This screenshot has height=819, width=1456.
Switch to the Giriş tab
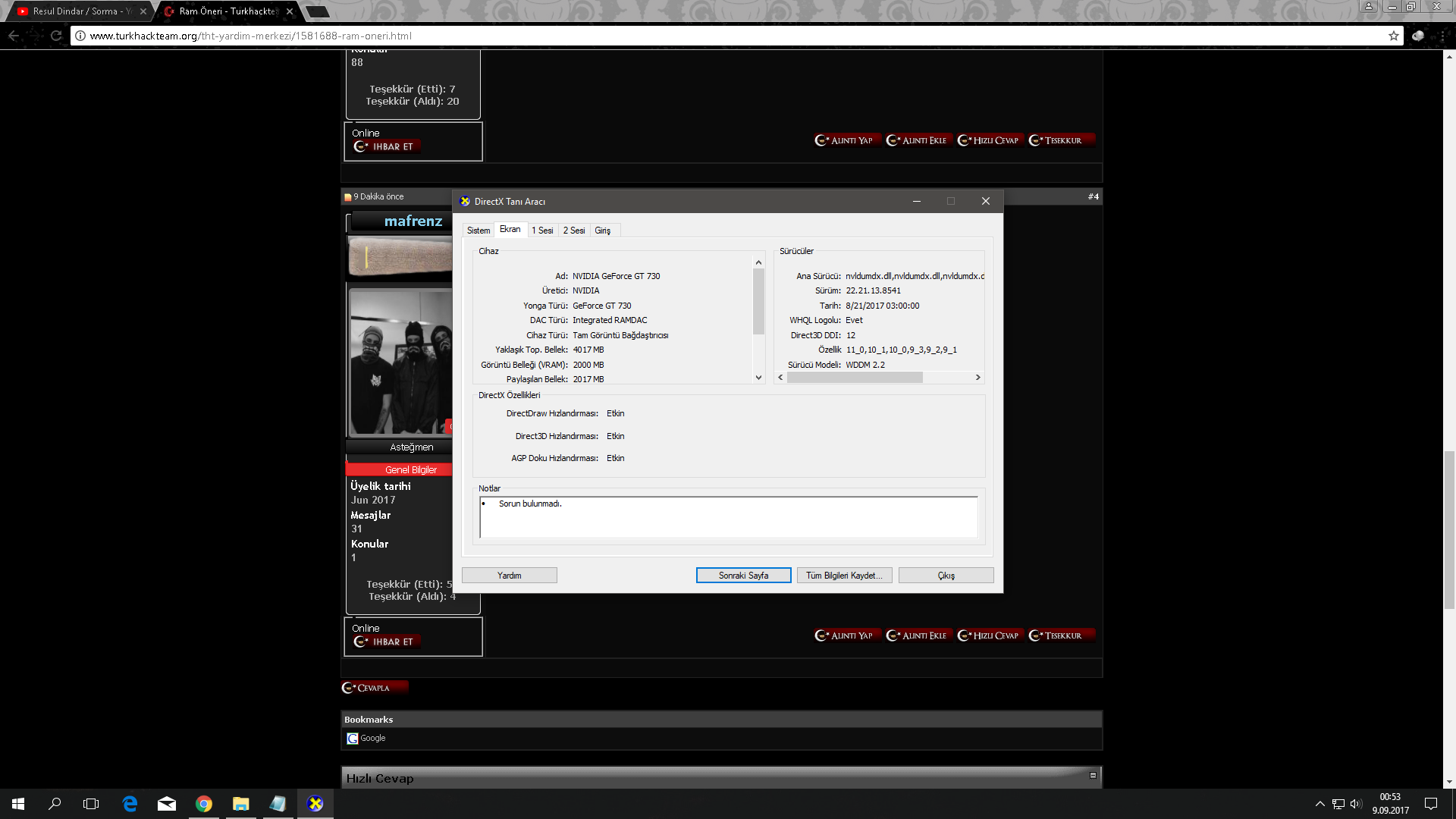pyautogui.click(x=603, y=230)
